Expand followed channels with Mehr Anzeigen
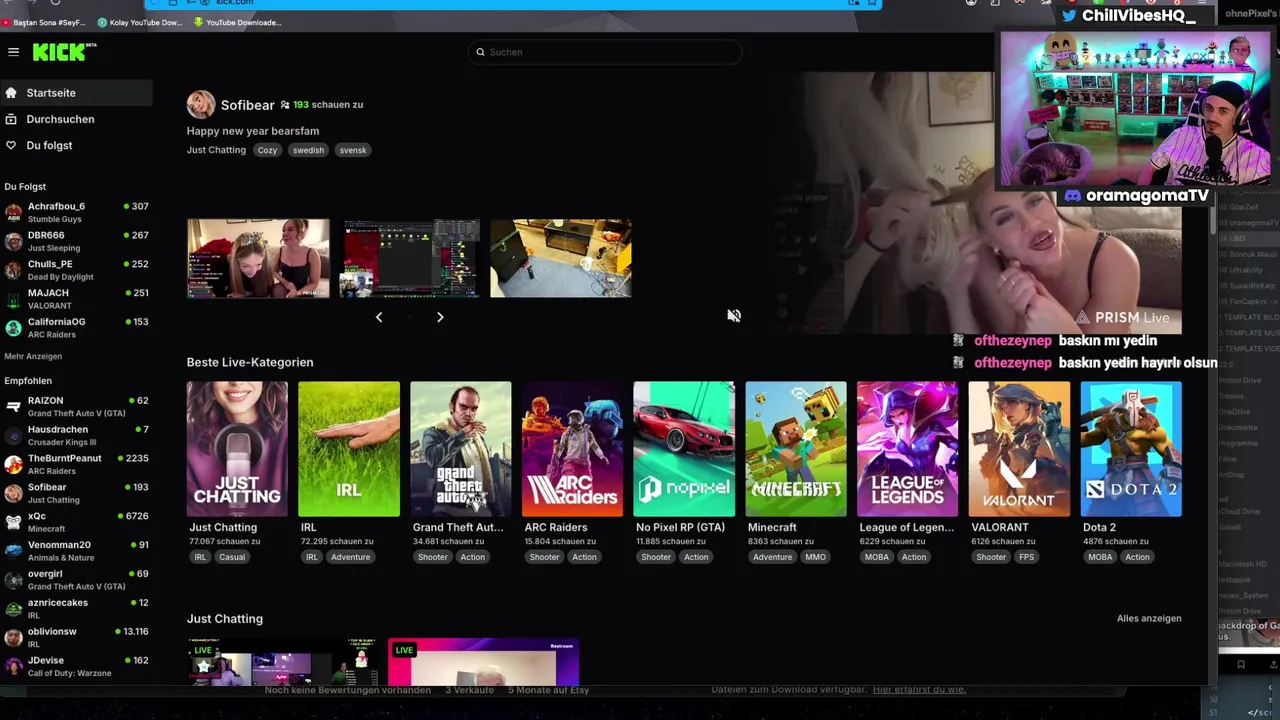Viewport: 1280px width, 720px height. coord(33,356)
